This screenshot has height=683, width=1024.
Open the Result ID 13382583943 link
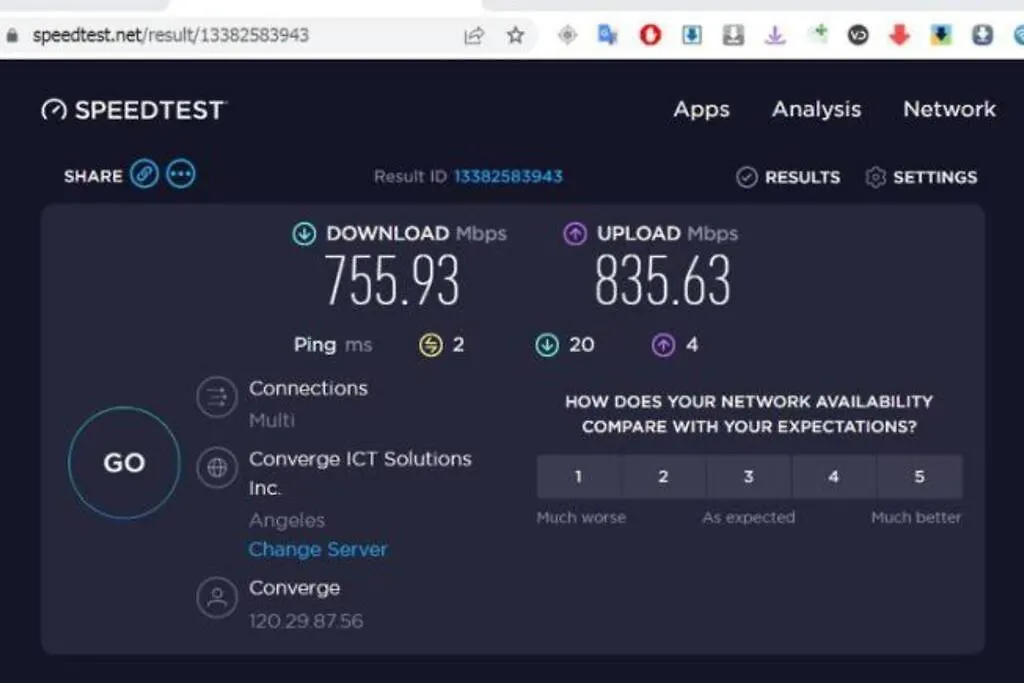[508, 176]
